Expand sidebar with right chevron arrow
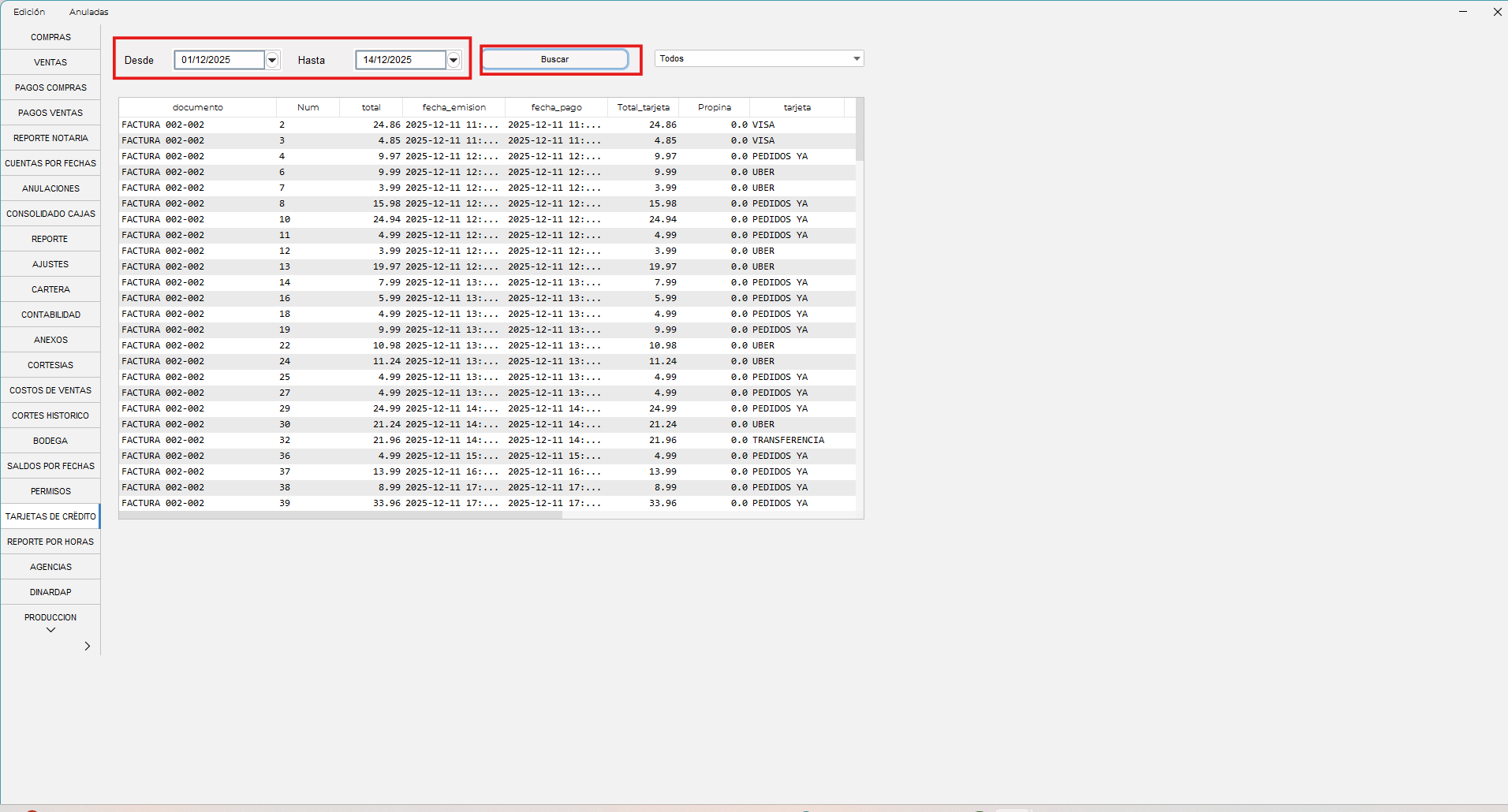The image size is (1508, 812). 87,646
